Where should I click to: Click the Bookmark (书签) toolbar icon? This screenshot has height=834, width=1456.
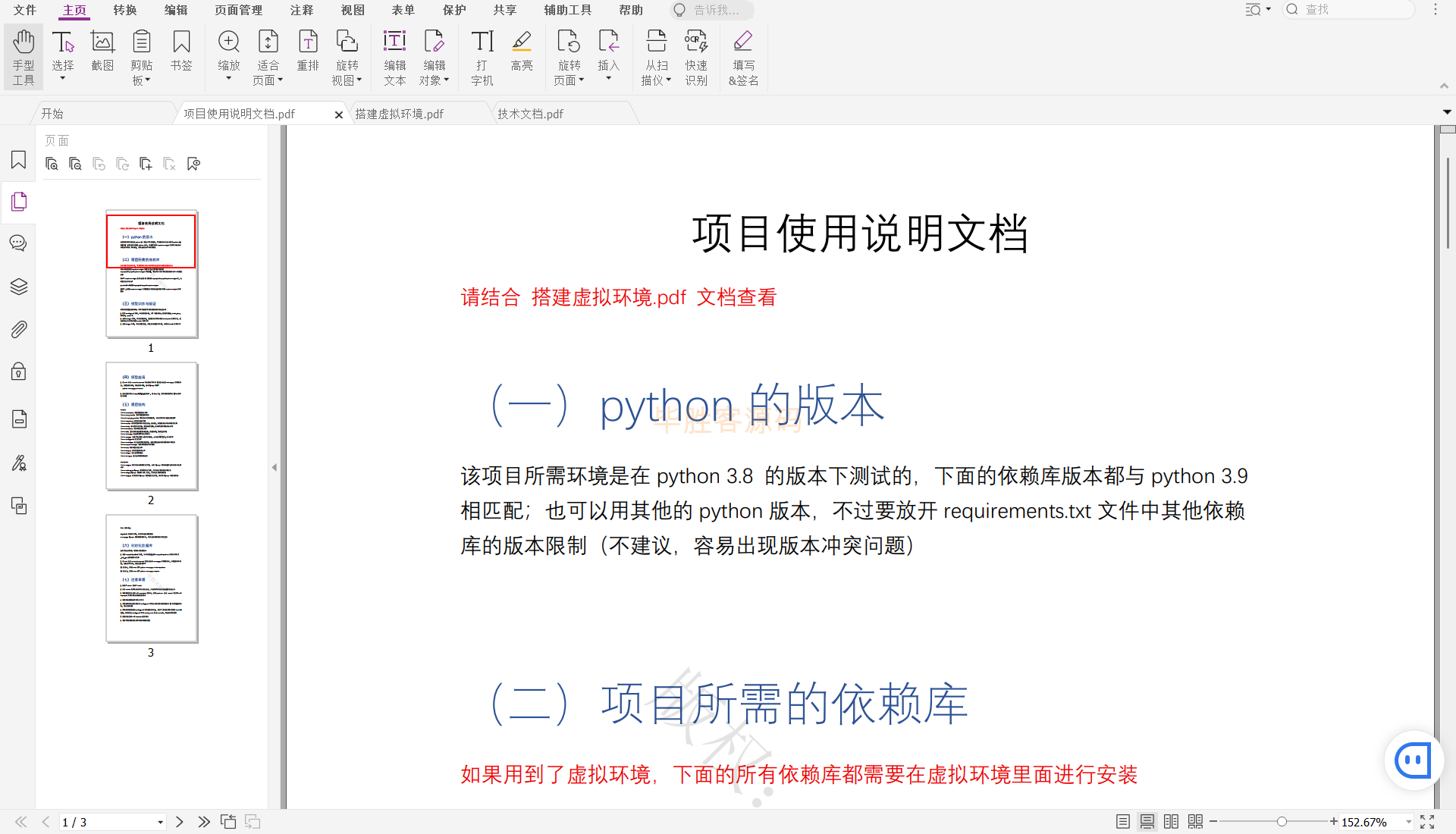(x=181, y=52)
